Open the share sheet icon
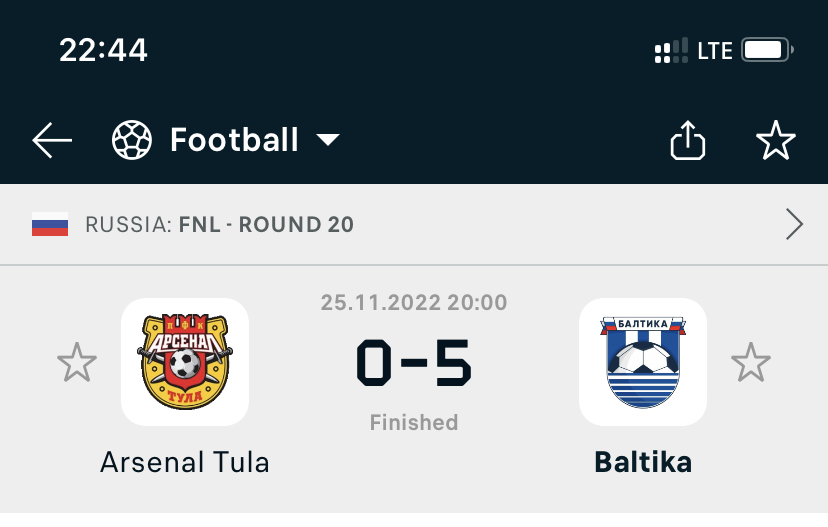828x527 pixels. (x=687, y=141)
